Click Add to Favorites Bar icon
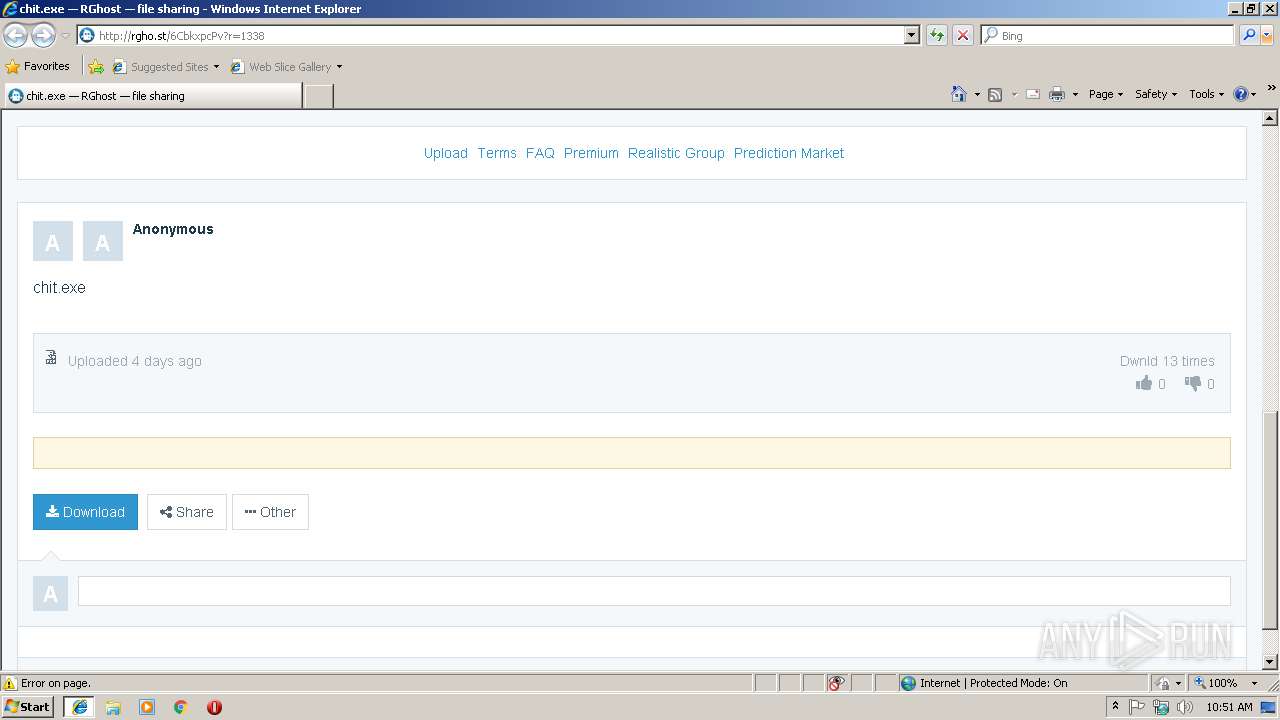 click(x=96, y=67)
